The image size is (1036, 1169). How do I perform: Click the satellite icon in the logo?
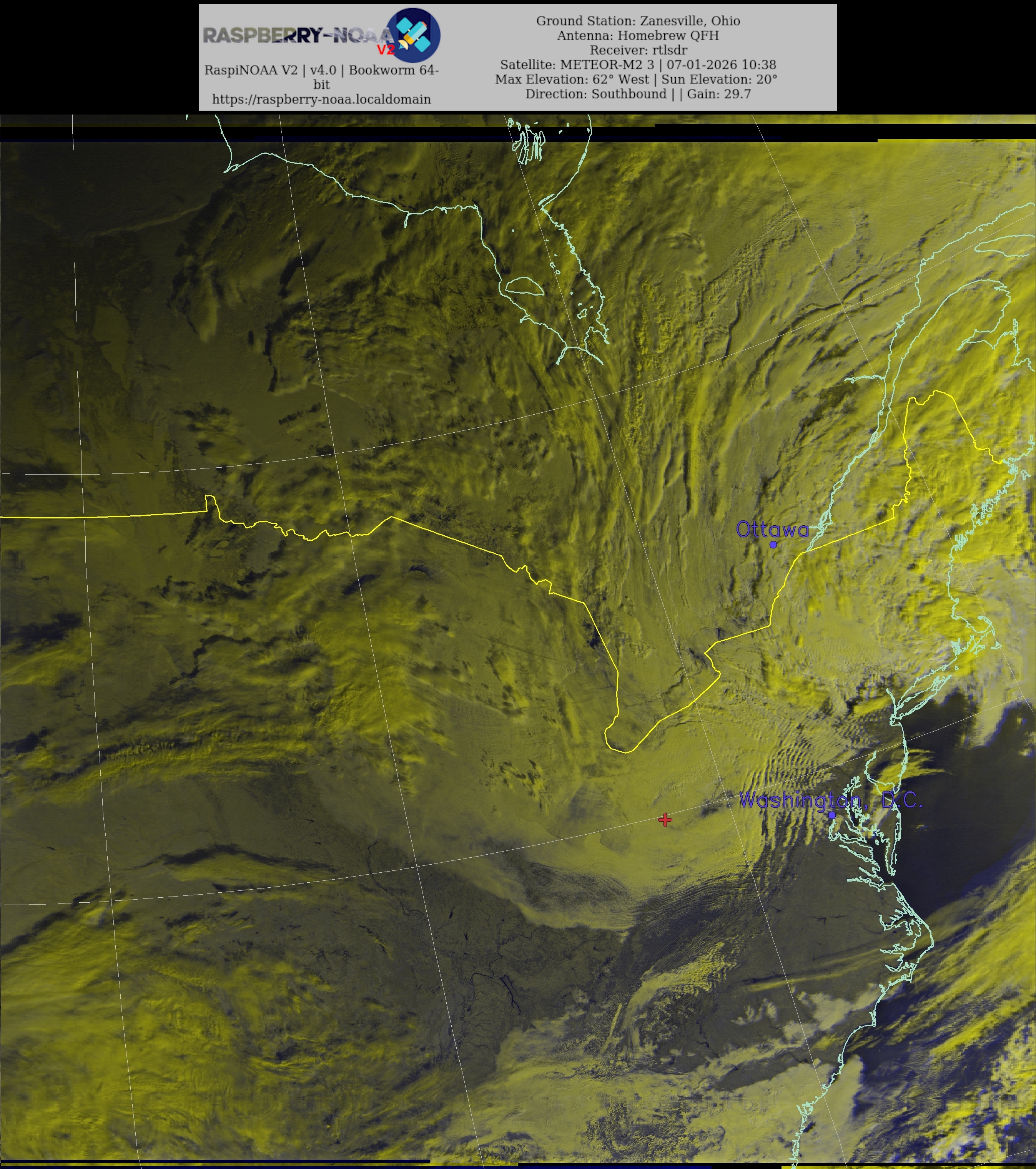[414, 34]
